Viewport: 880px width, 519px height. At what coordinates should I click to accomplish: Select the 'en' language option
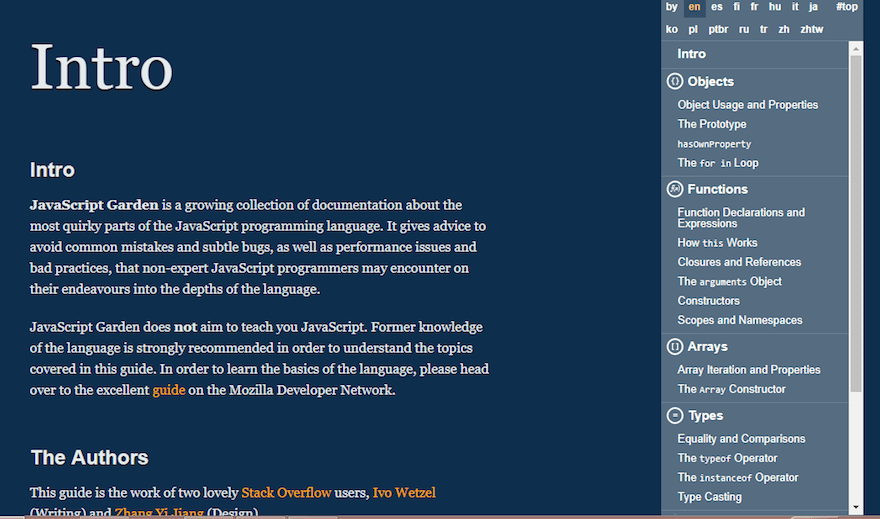[694, 7]
